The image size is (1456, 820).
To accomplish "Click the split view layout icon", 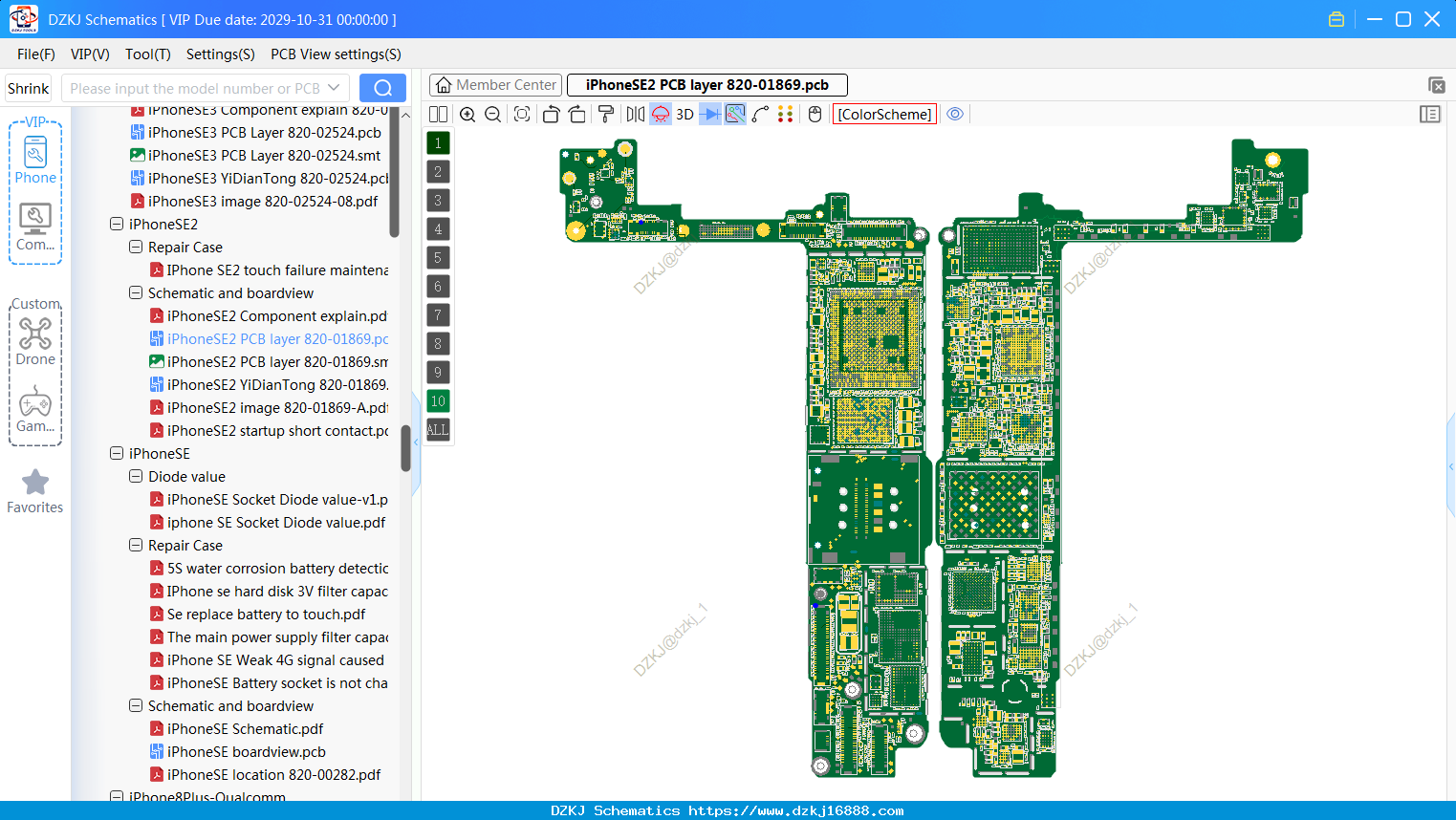I will click(438, 114).
